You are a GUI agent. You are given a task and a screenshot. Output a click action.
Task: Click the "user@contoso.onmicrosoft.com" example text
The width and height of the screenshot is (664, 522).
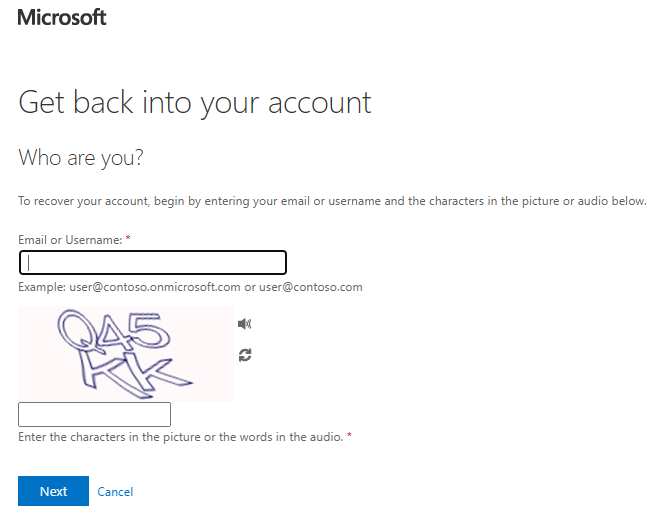click(154, 287)
